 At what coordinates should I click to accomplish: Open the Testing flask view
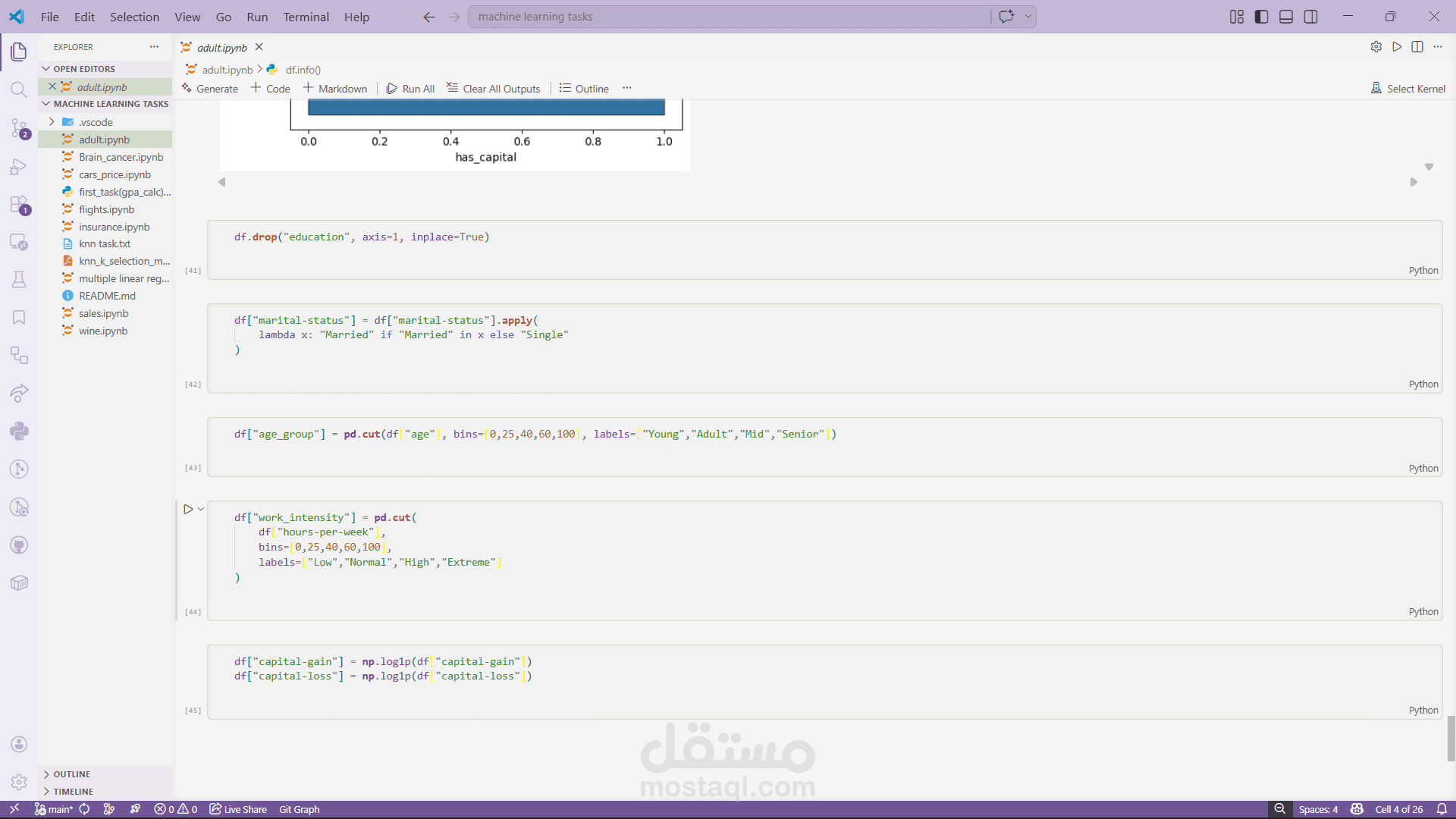pyautogui.click(x=19, y=280)
